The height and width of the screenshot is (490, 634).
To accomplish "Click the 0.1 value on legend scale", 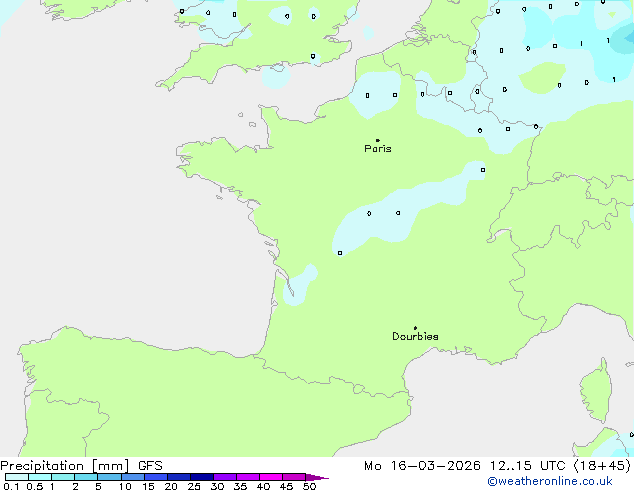I will click(9, 487).
